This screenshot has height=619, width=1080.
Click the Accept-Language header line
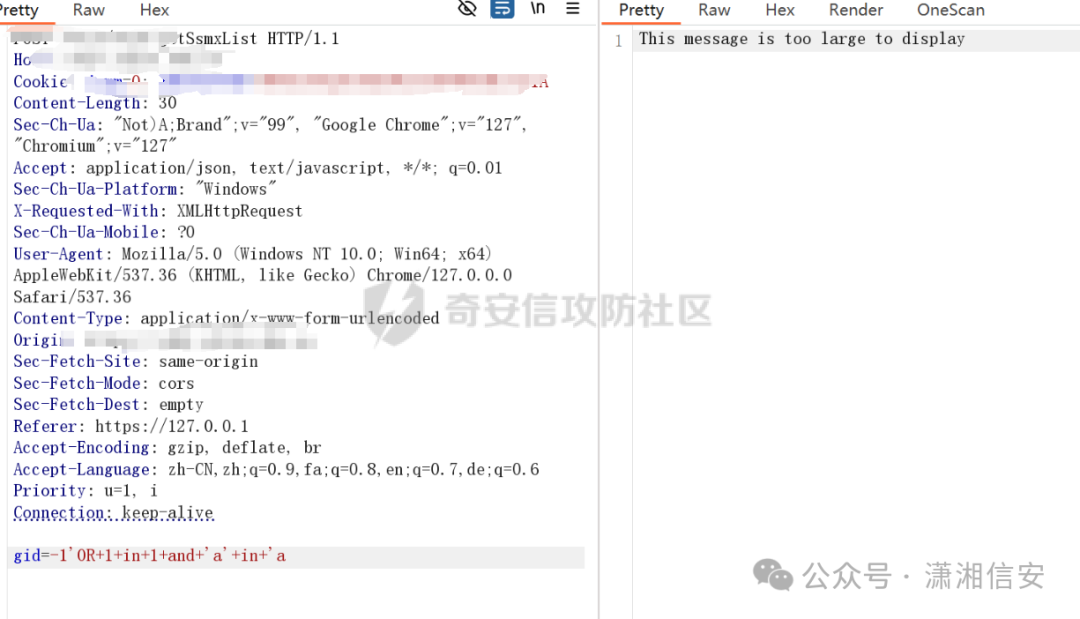tap(276, 470)
